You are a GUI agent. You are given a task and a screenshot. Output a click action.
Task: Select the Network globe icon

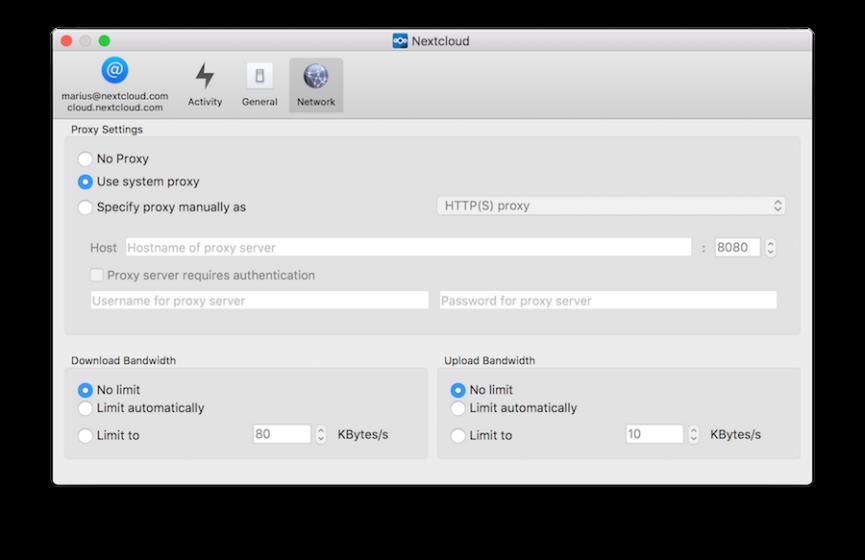[x=316, y=76]
